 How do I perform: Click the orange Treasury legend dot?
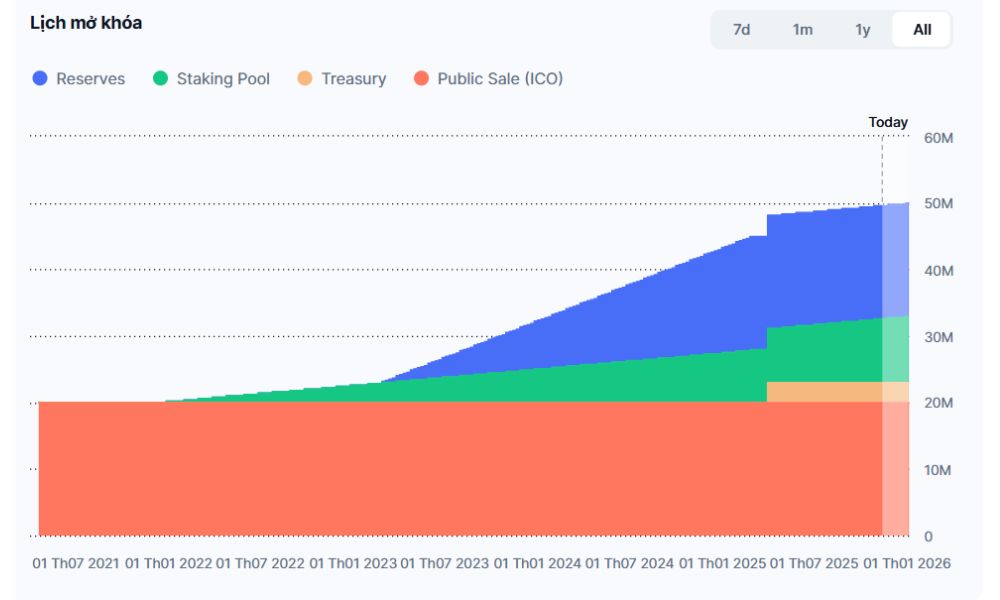pos(305,79)
